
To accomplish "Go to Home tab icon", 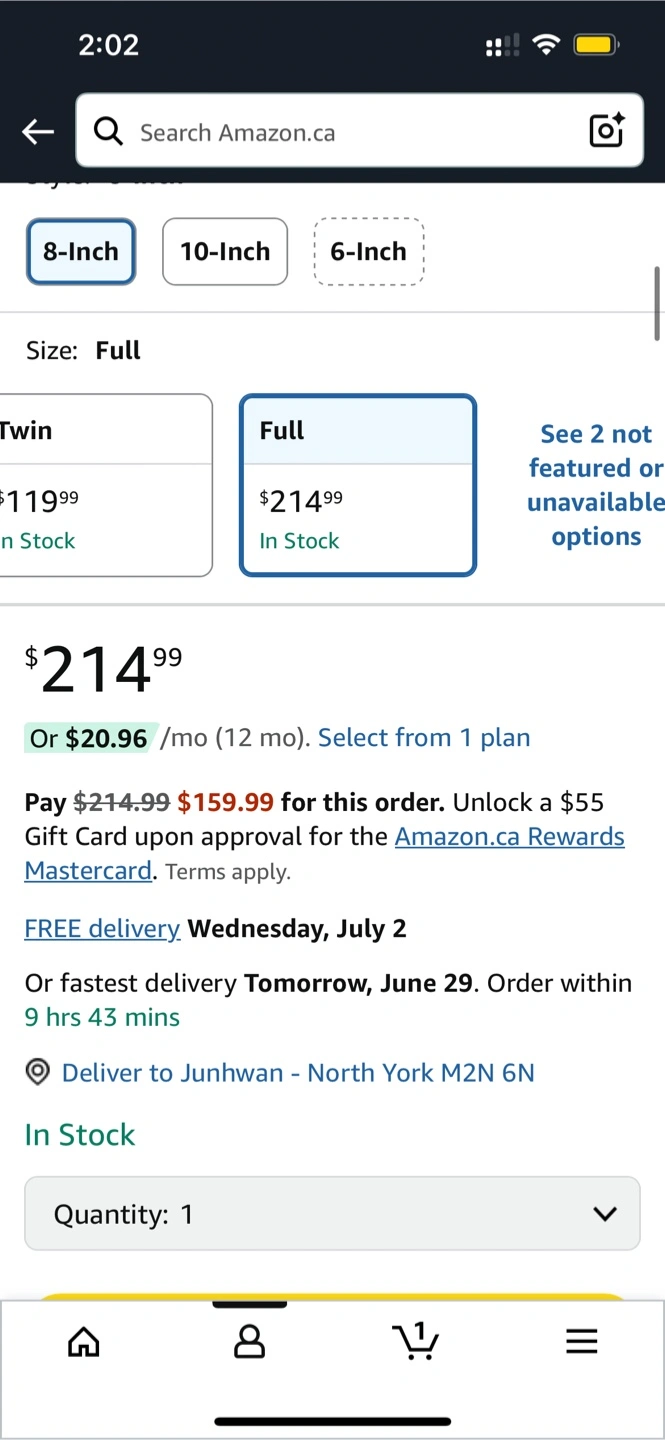I will coord(84,1341).
